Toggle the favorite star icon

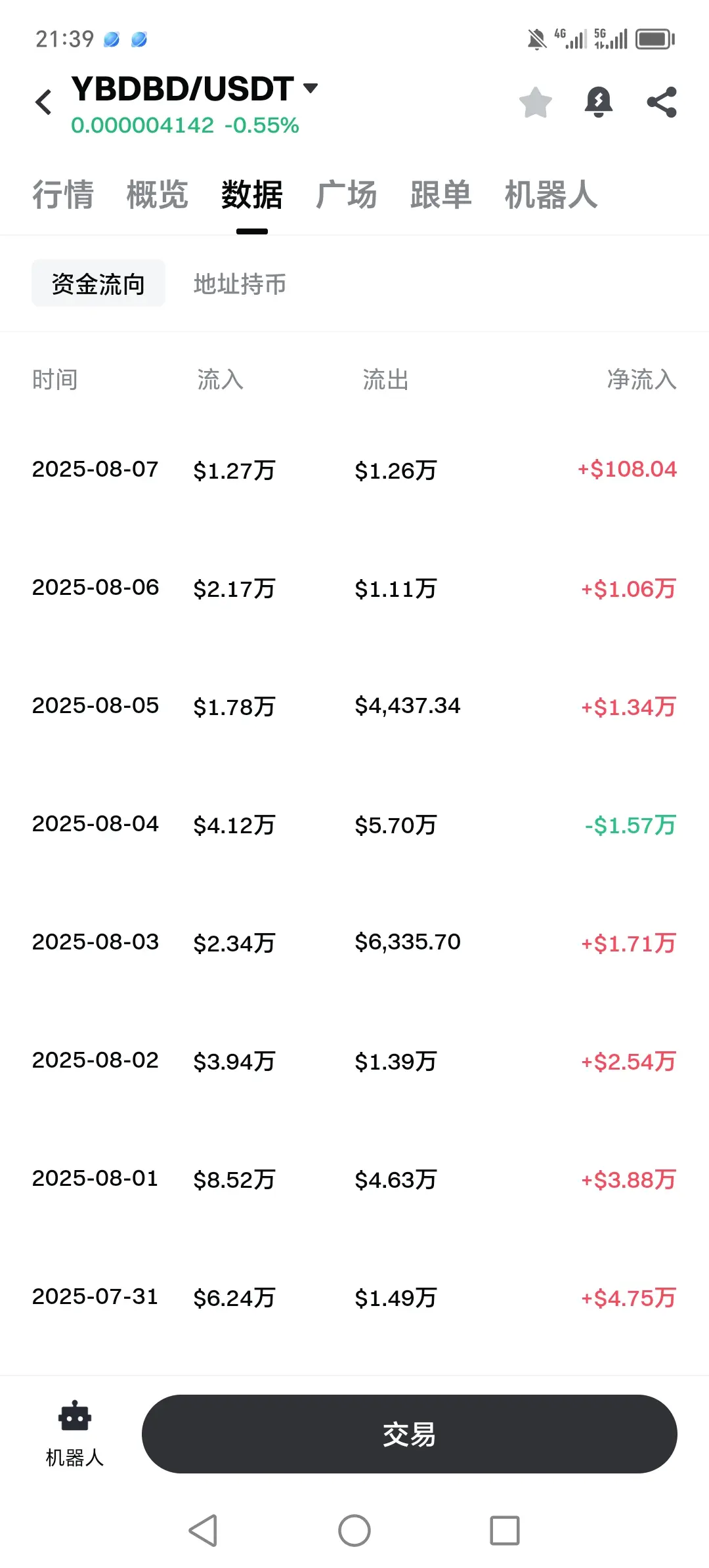click(x=536, y=102)
